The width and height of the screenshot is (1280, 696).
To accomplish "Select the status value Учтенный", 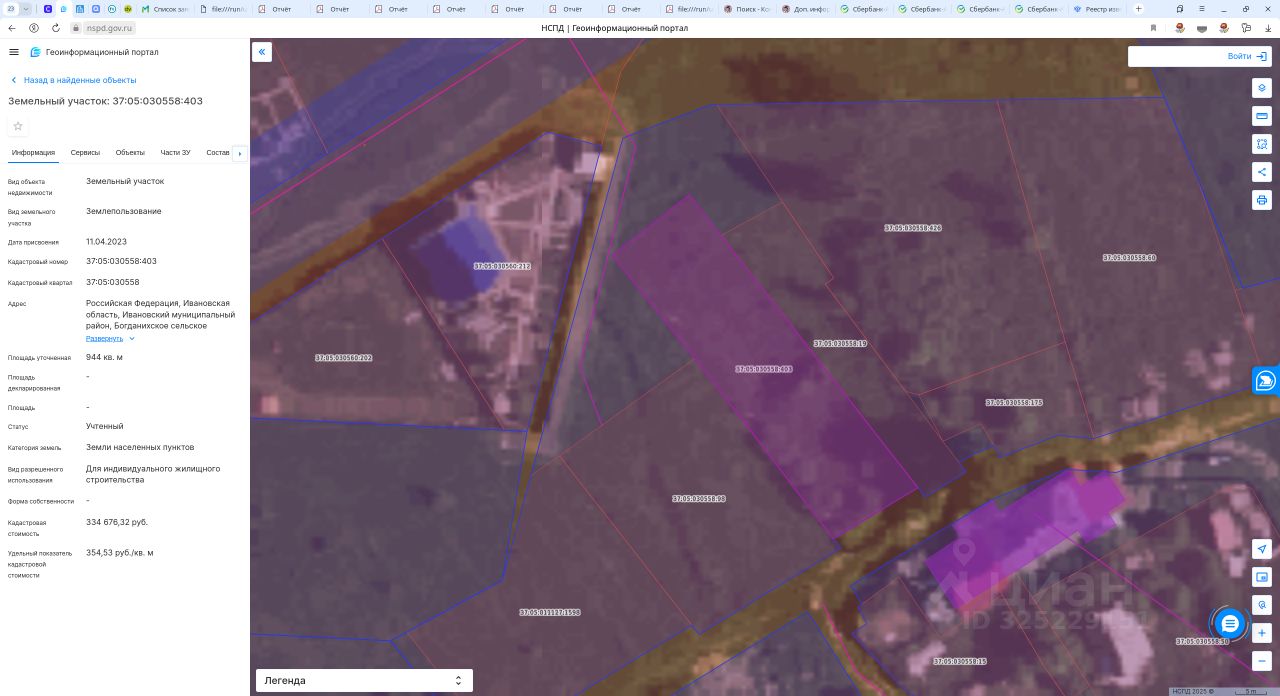I will tap(105, 426).
